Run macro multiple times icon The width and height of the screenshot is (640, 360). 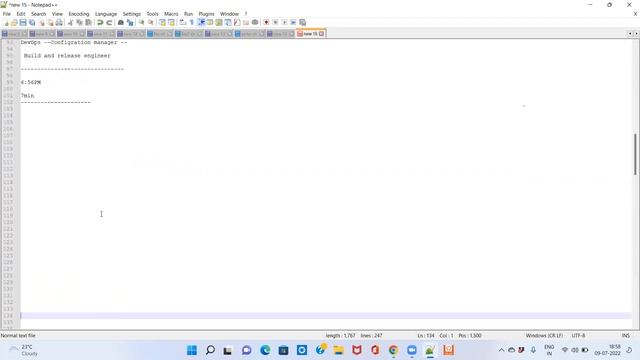coord(293,22)
